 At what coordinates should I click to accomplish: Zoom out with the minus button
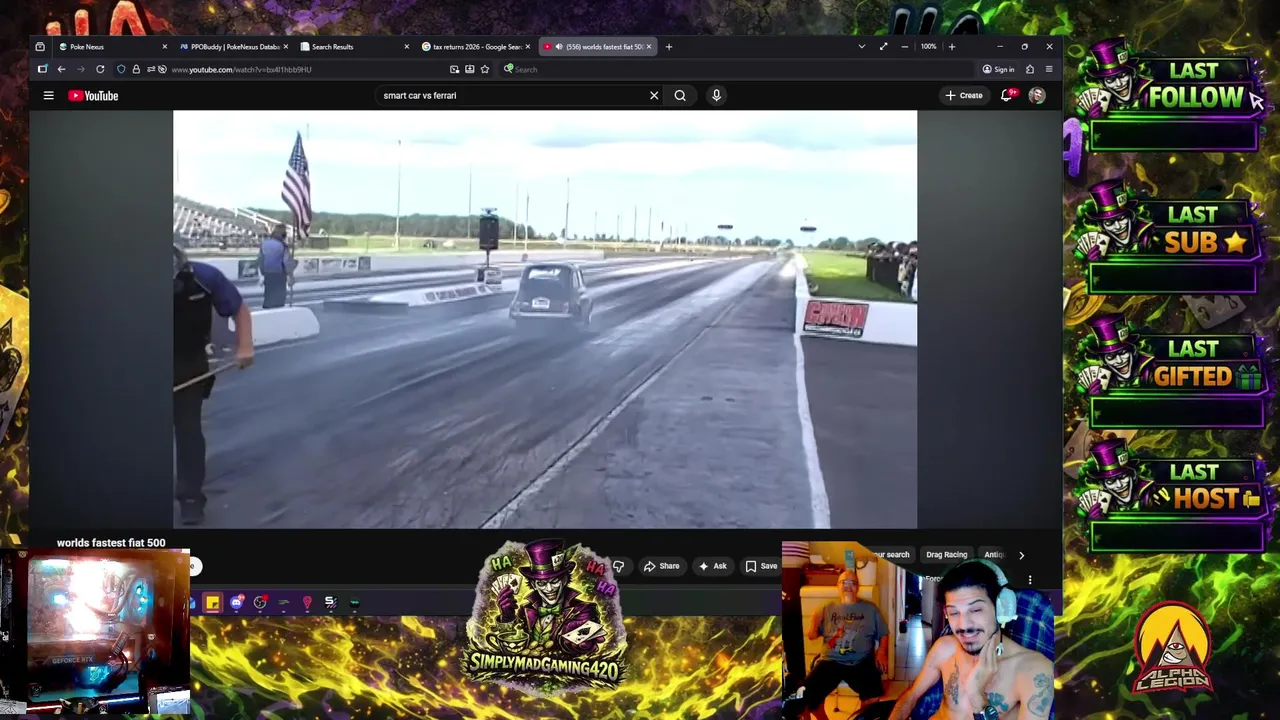(x=905, y=47)
